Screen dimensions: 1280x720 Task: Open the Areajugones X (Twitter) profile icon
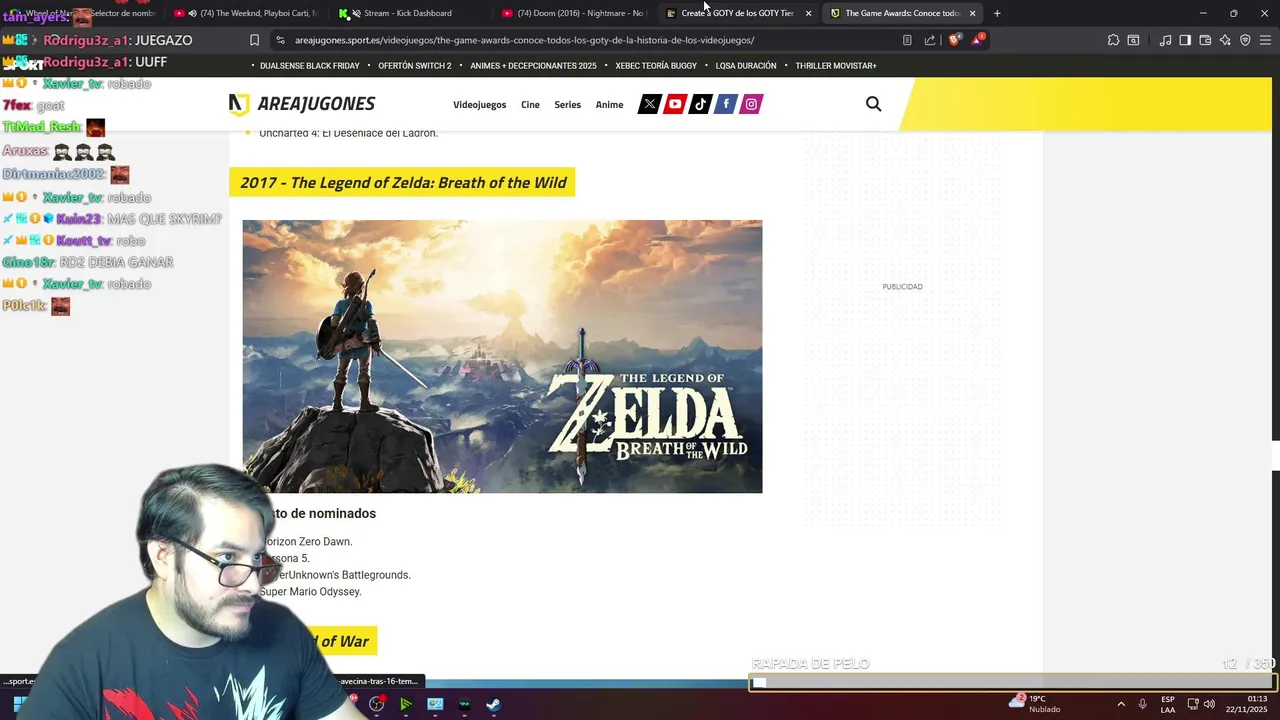point(649,104)
